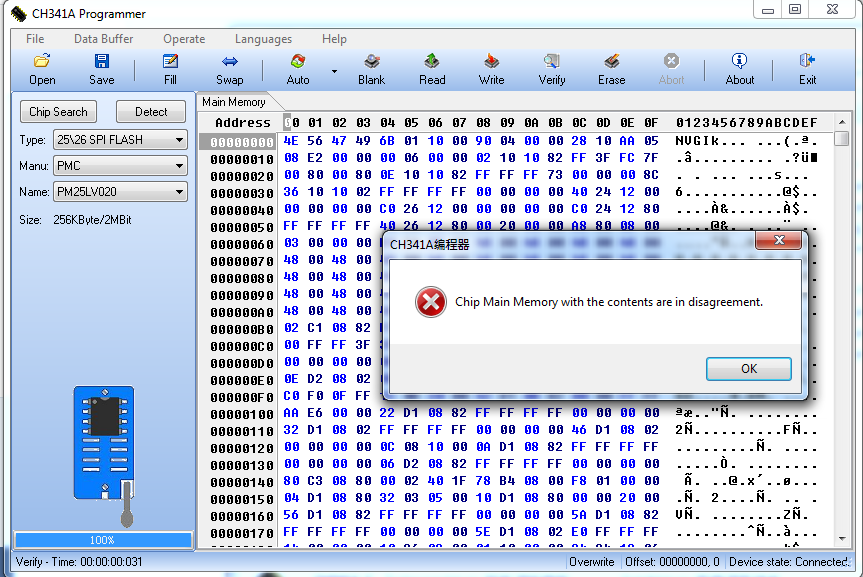Open the Type combo box 25\26 SPI FLASH
The height and width of the screenshot is (577, 863).
pos(120,140)
